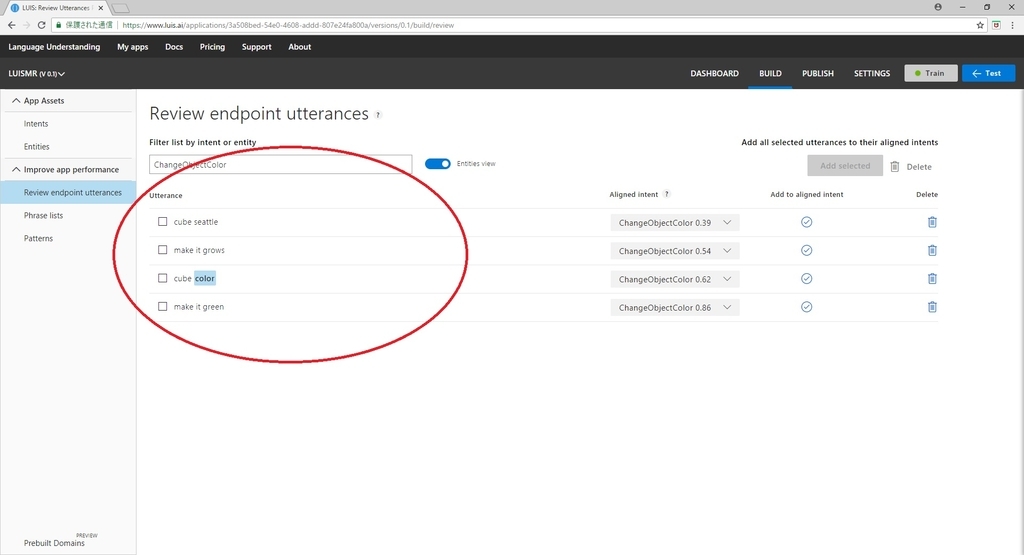Add 'cube seattle' to aligned intent checkmark
This screenshot has height=555, width=1024.
click(x=807, y=222)
